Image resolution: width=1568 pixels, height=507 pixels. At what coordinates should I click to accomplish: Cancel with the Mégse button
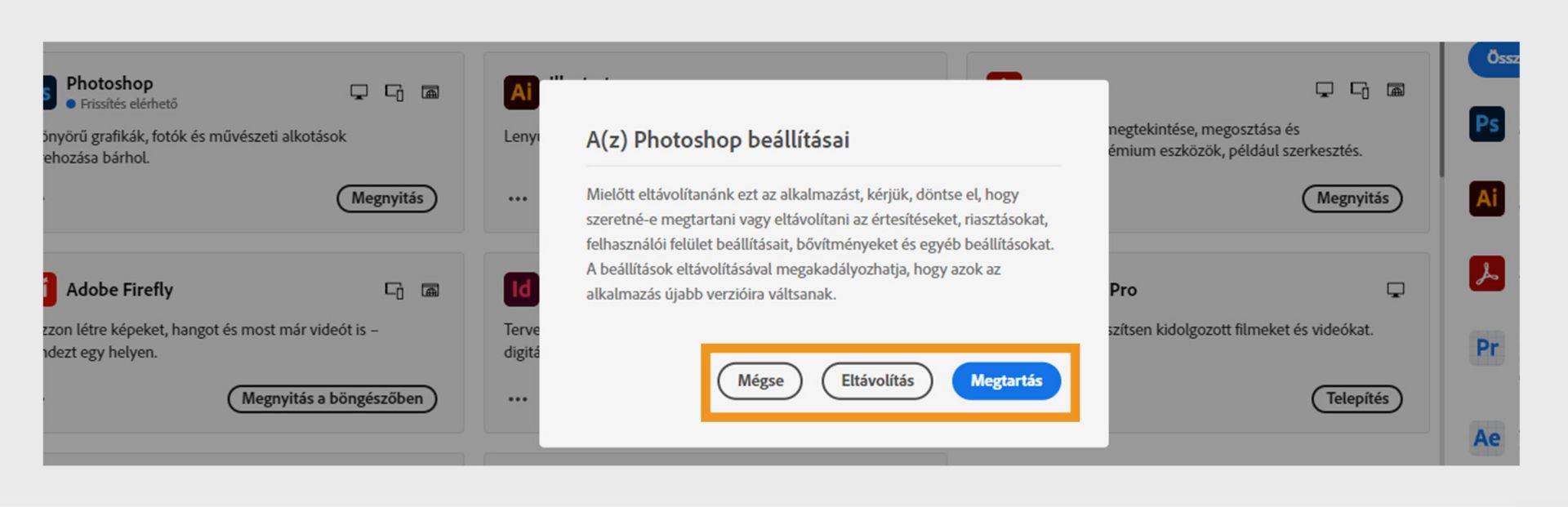click(x=760, y=380)
